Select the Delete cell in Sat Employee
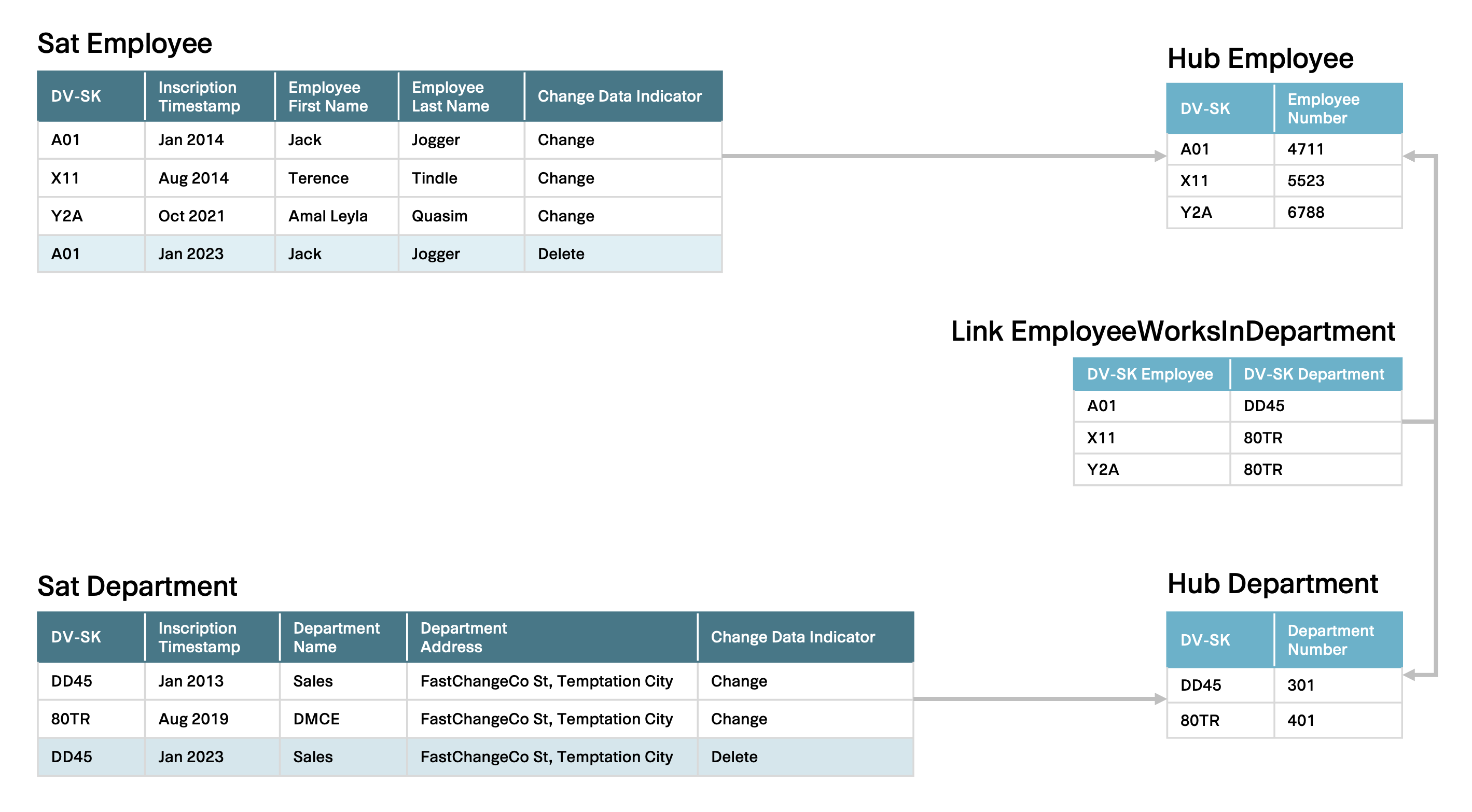 point(561,254)
